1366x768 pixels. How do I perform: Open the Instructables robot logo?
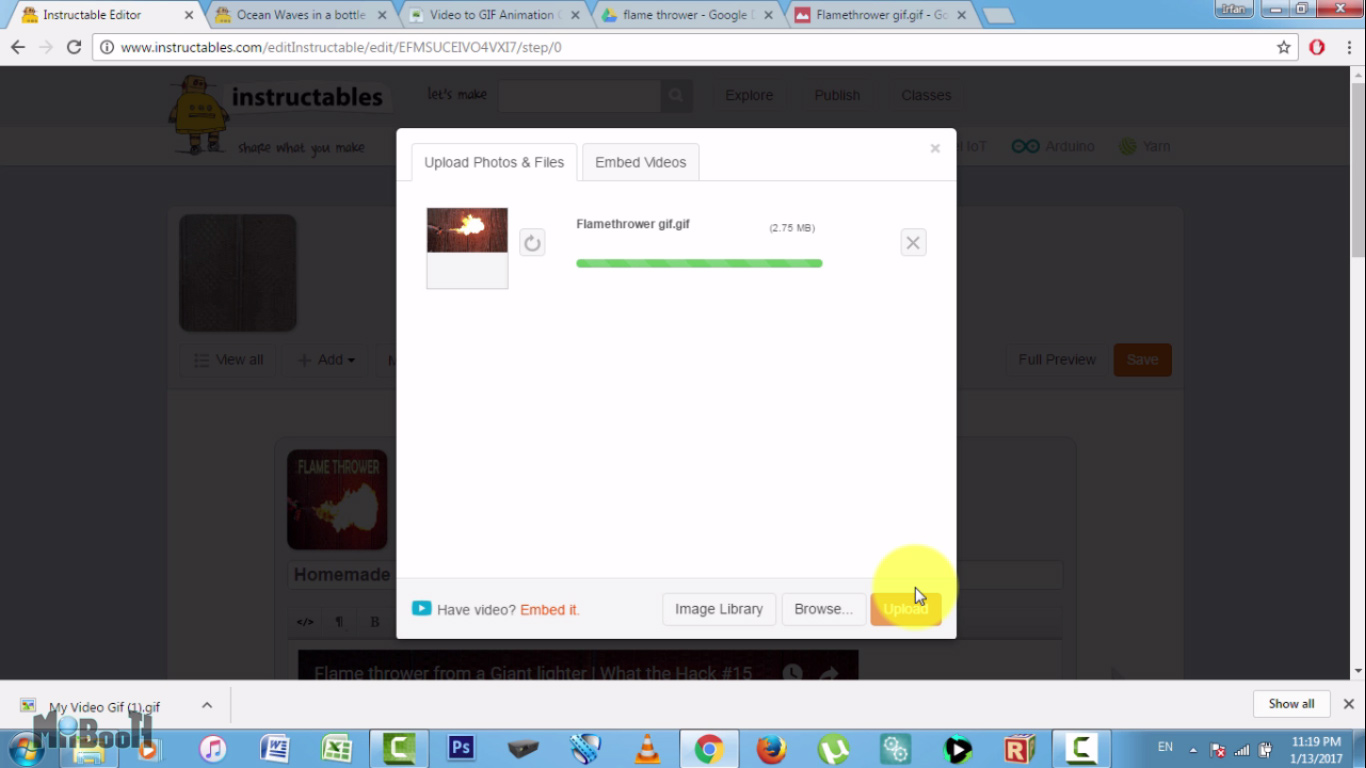198,114
